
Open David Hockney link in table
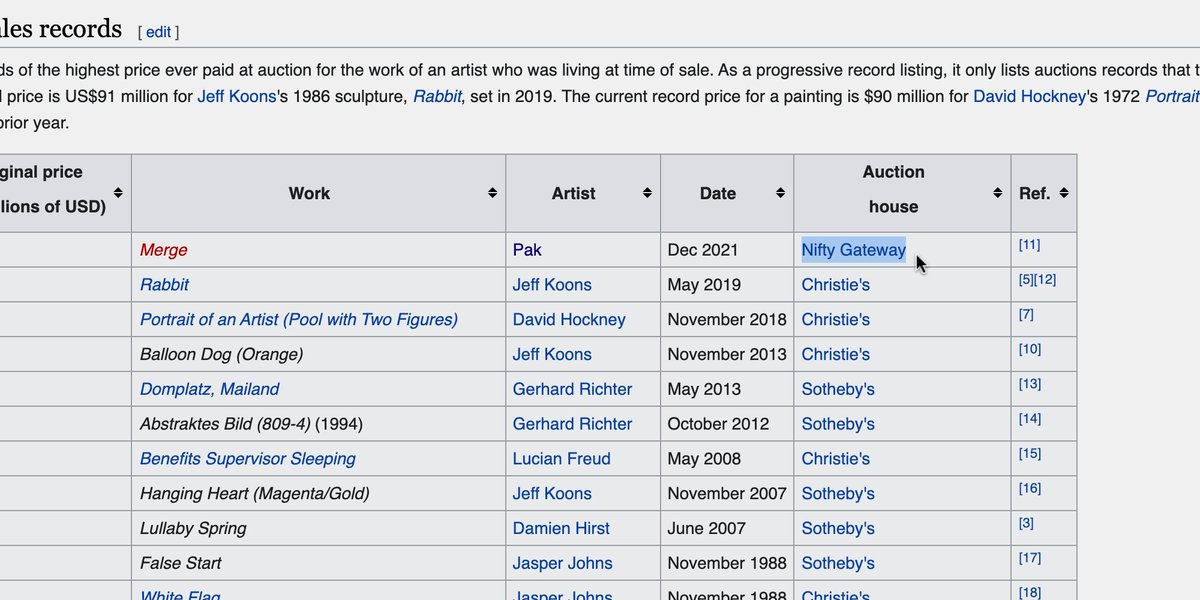click(569, 320)
